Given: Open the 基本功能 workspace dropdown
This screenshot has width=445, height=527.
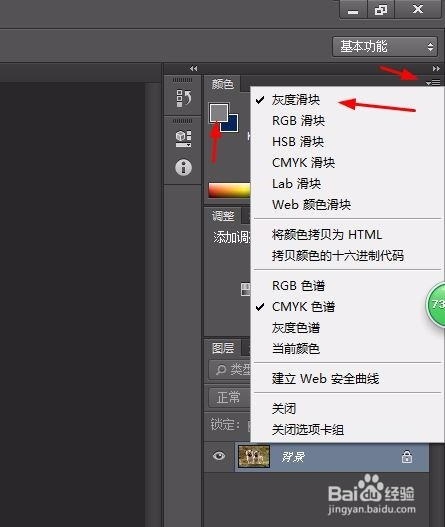Looking at the screenshot, I should [385, 46].
